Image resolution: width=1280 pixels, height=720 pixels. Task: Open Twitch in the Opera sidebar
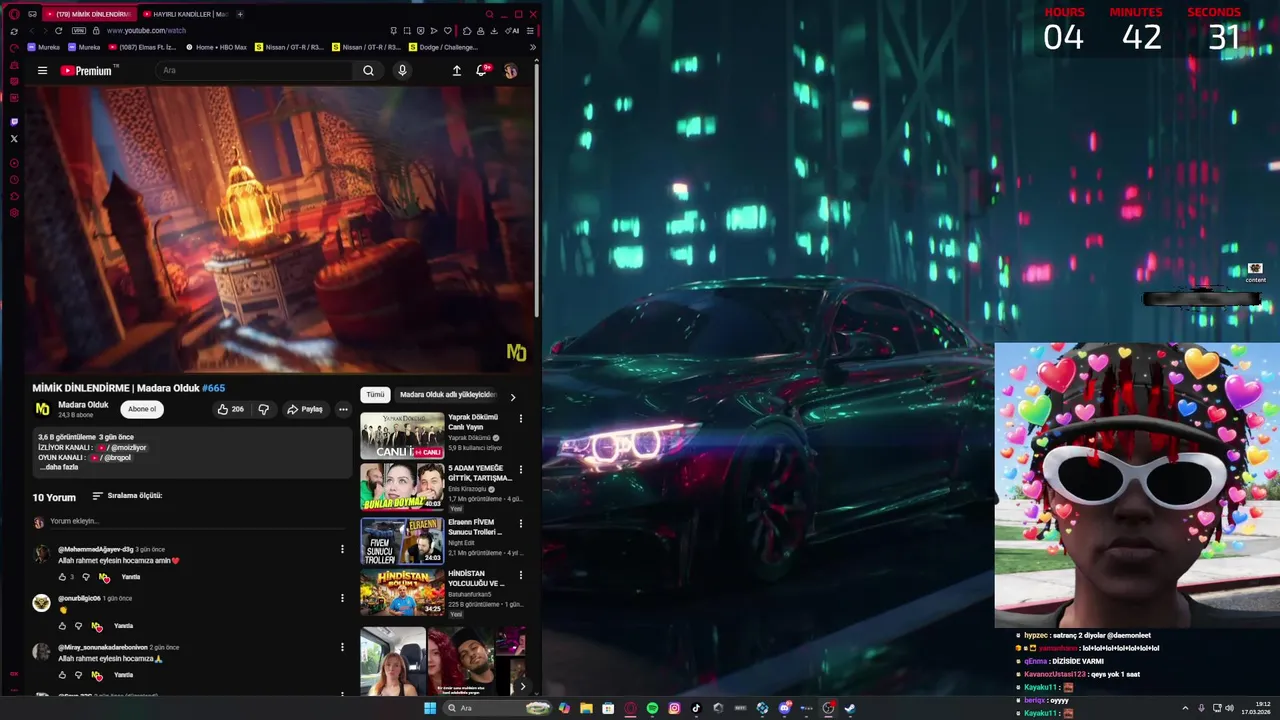pos(14,122)
